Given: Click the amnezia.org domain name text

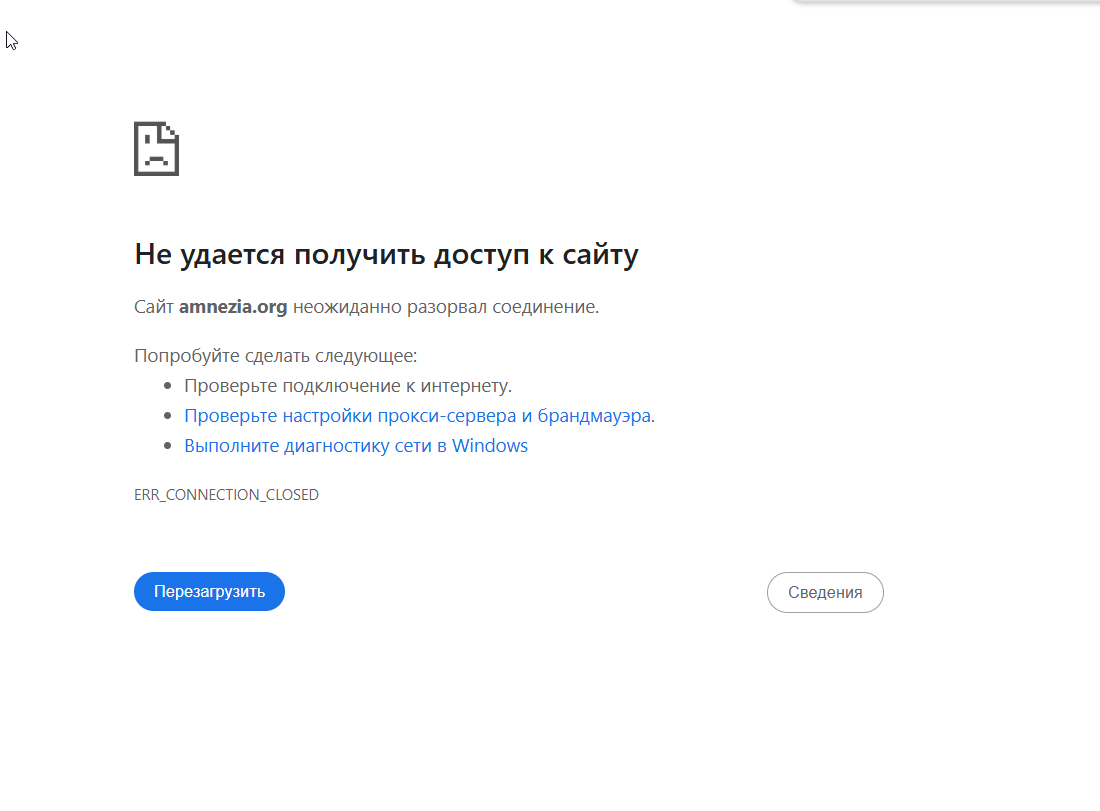Looking at the screenshot, I should [x=233, y=307].
